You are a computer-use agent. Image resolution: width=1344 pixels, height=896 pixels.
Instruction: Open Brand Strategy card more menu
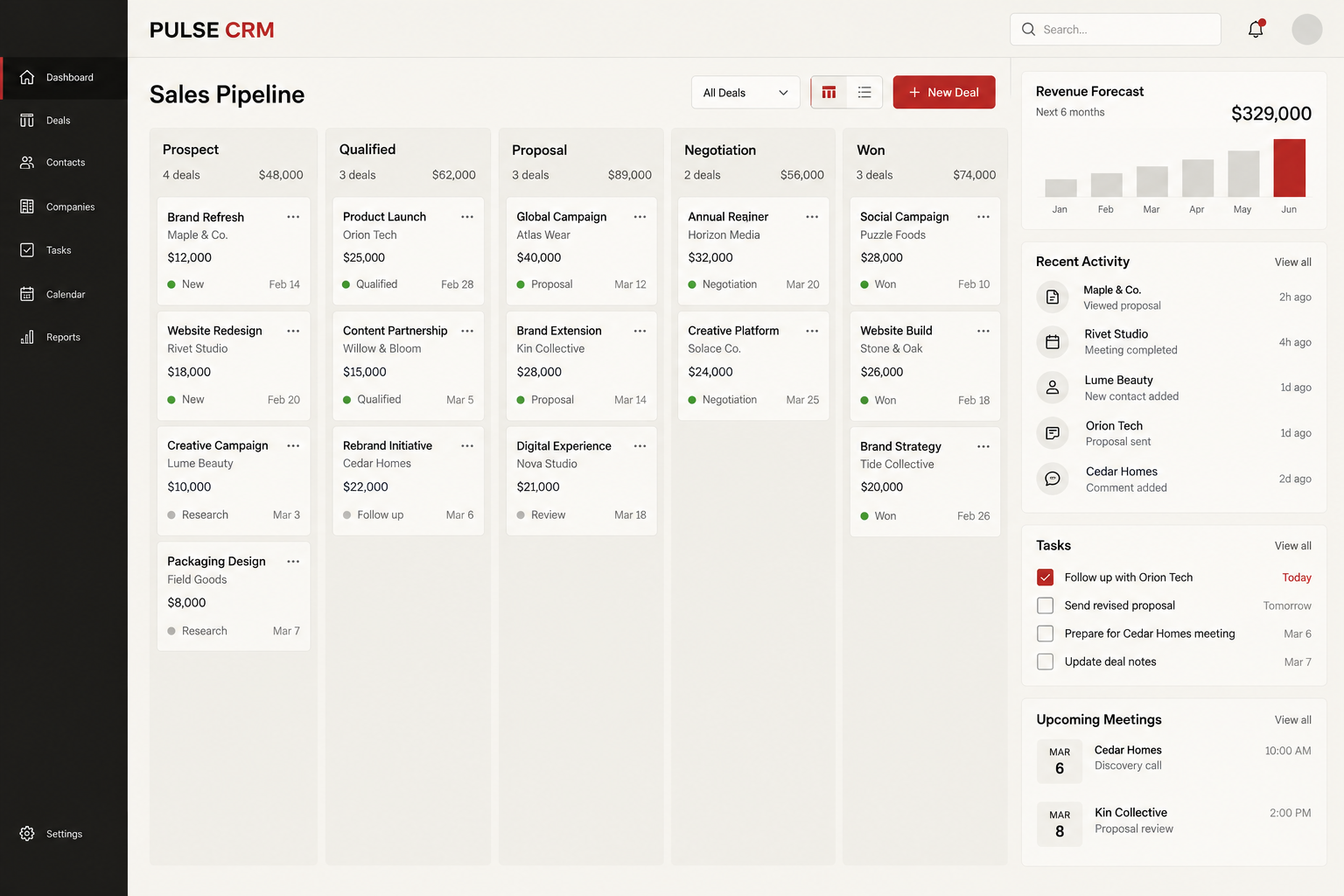[x=983, y=446]
